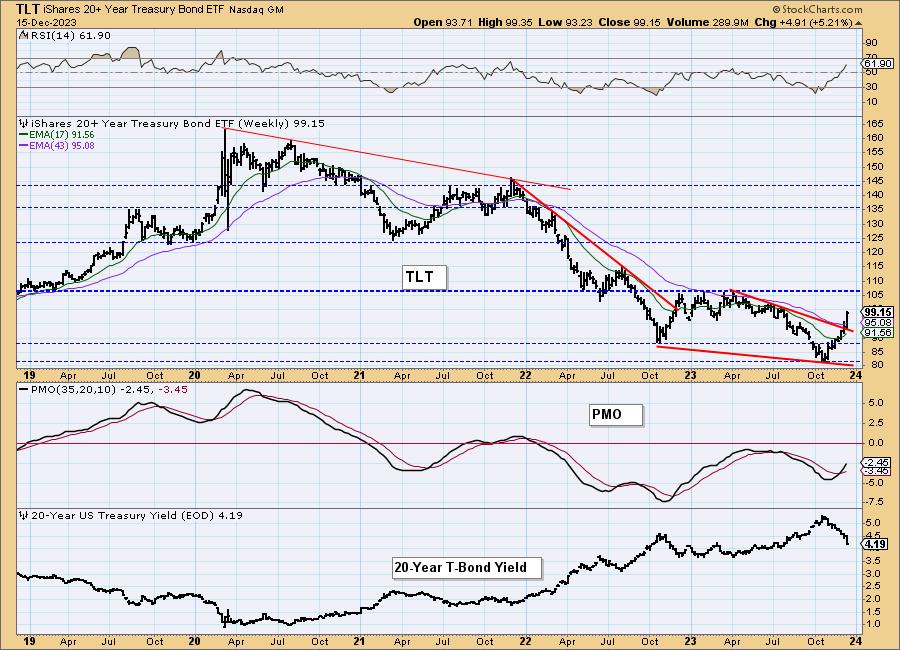Image resolution: width=900 pixels, height=650 pixels.
Task: Click the Open 93.71 value in header
Action: pos(443,22)
